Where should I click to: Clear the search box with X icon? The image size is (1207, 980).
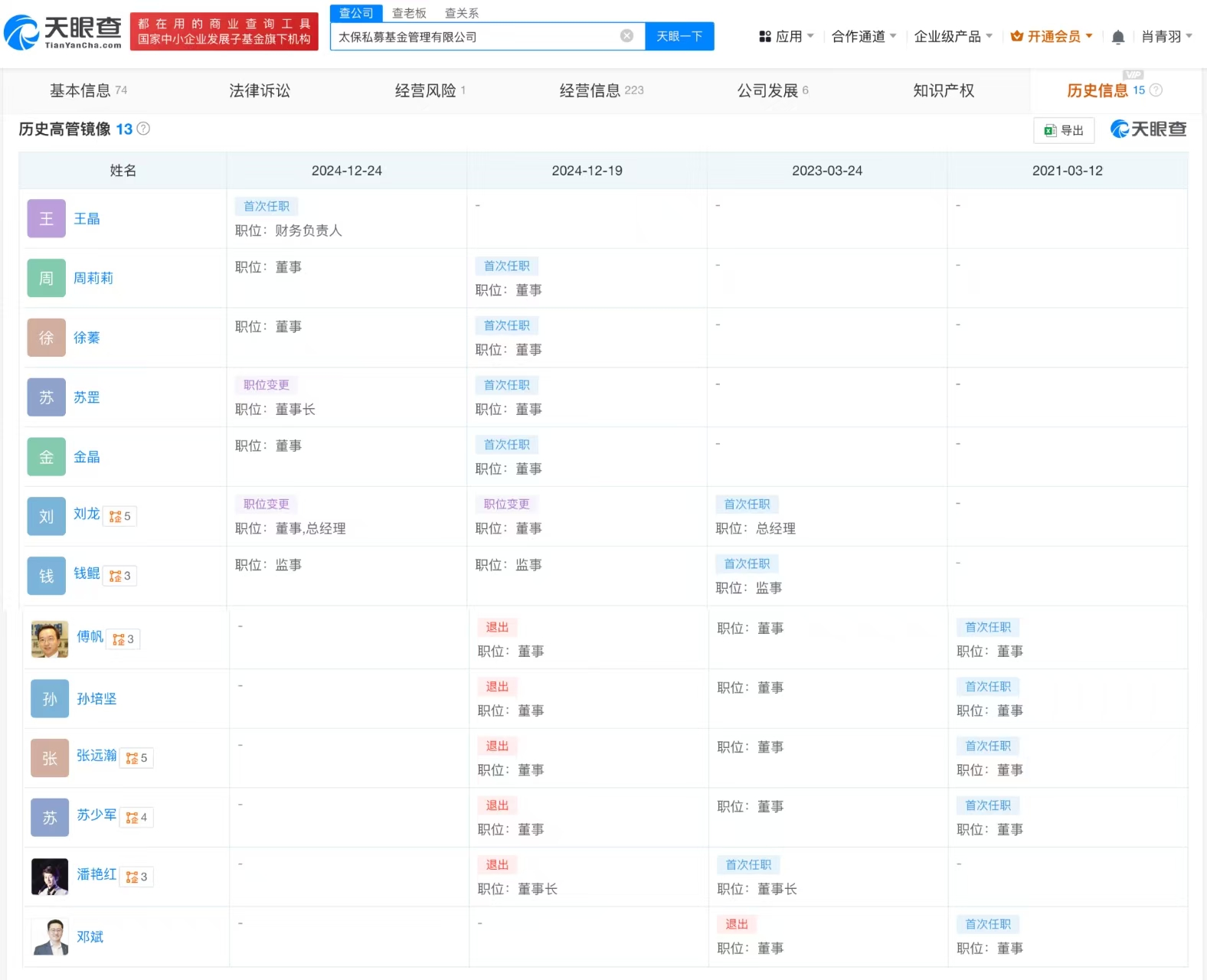pyautogui.click(x=626, y=36)
